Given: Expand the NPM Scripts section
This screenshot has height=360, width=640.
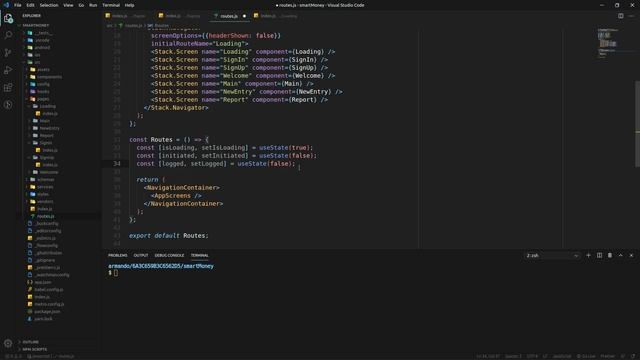Looking at the screenshot, I should tap(35, 349).
